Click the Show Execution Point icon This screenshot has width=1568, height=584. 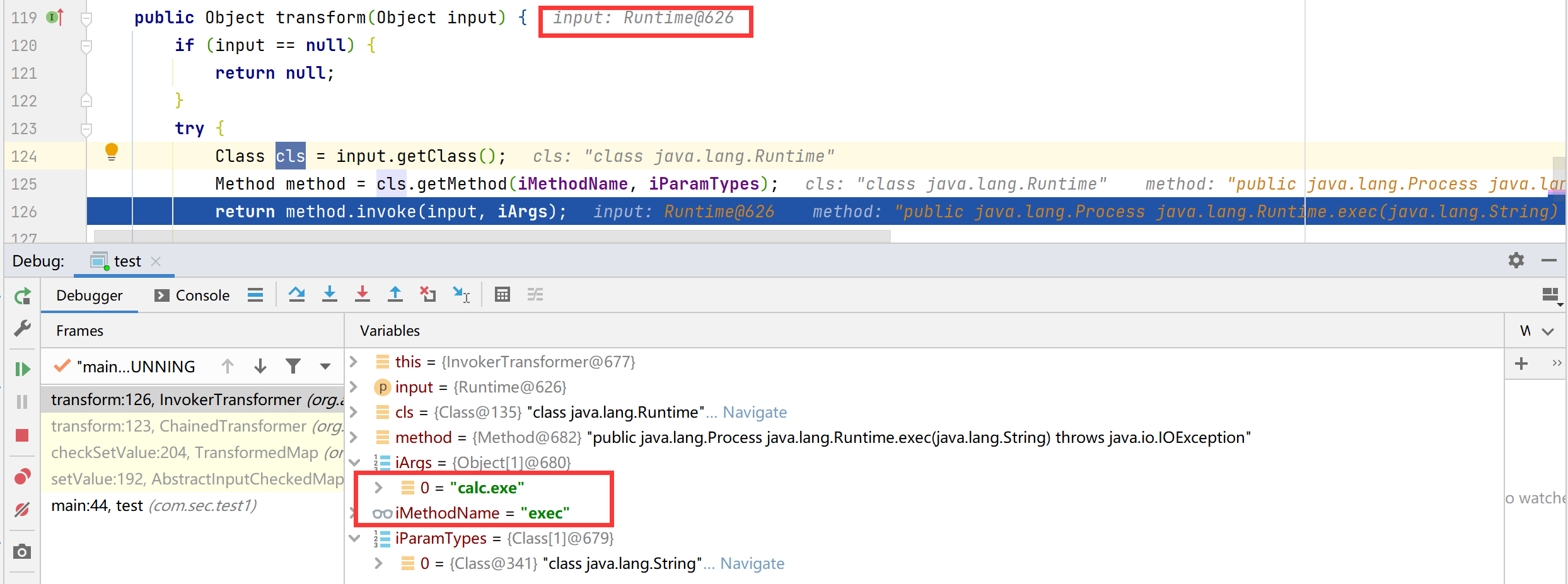[255, 295]
